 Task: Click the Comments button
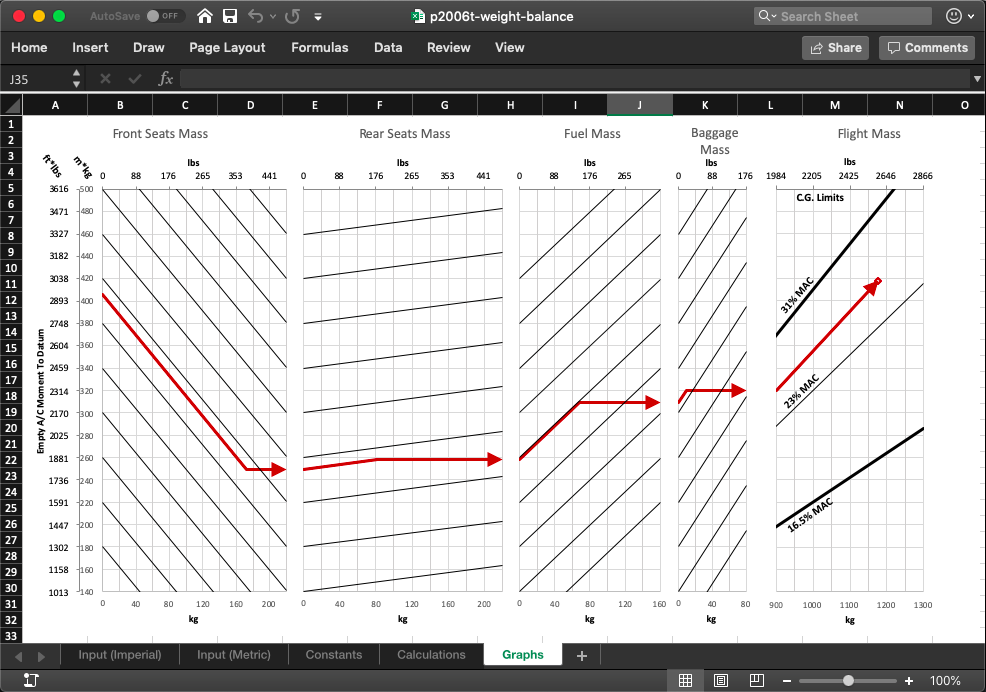pos(927,48)
